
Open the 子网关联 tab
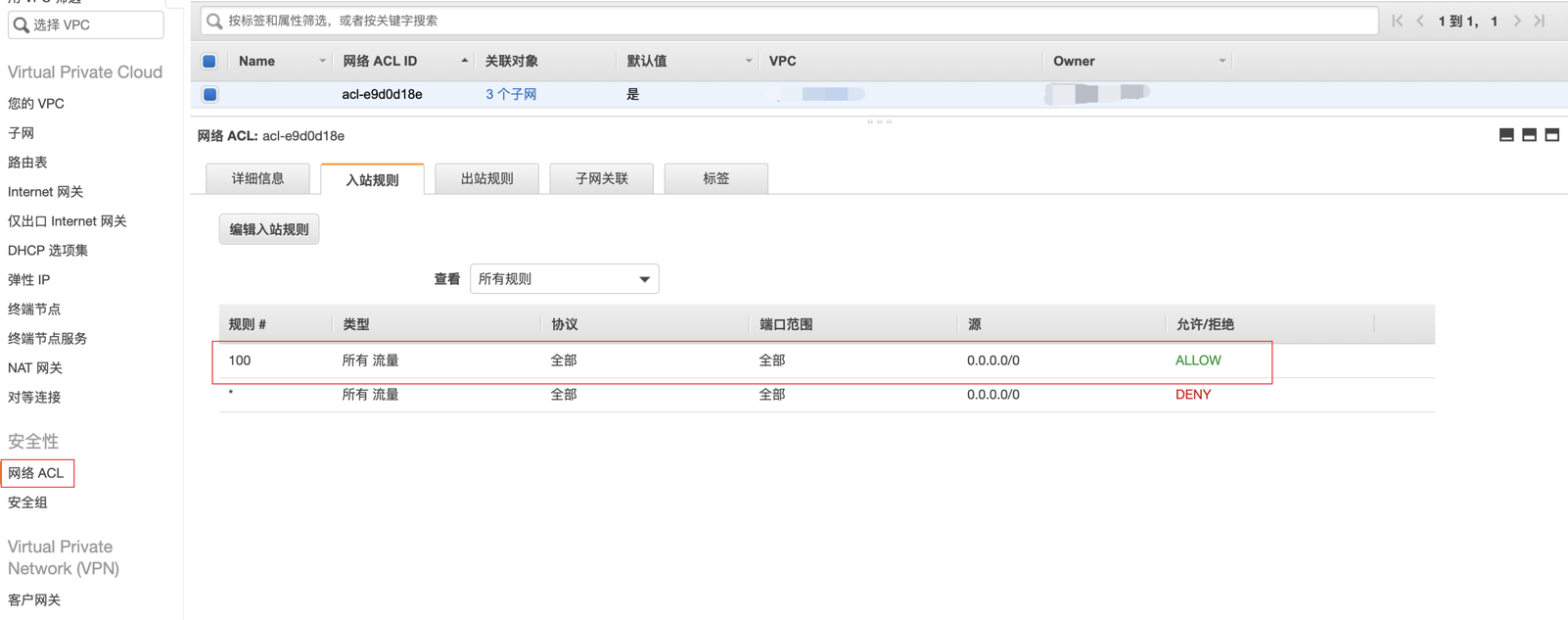click(601, 179)
